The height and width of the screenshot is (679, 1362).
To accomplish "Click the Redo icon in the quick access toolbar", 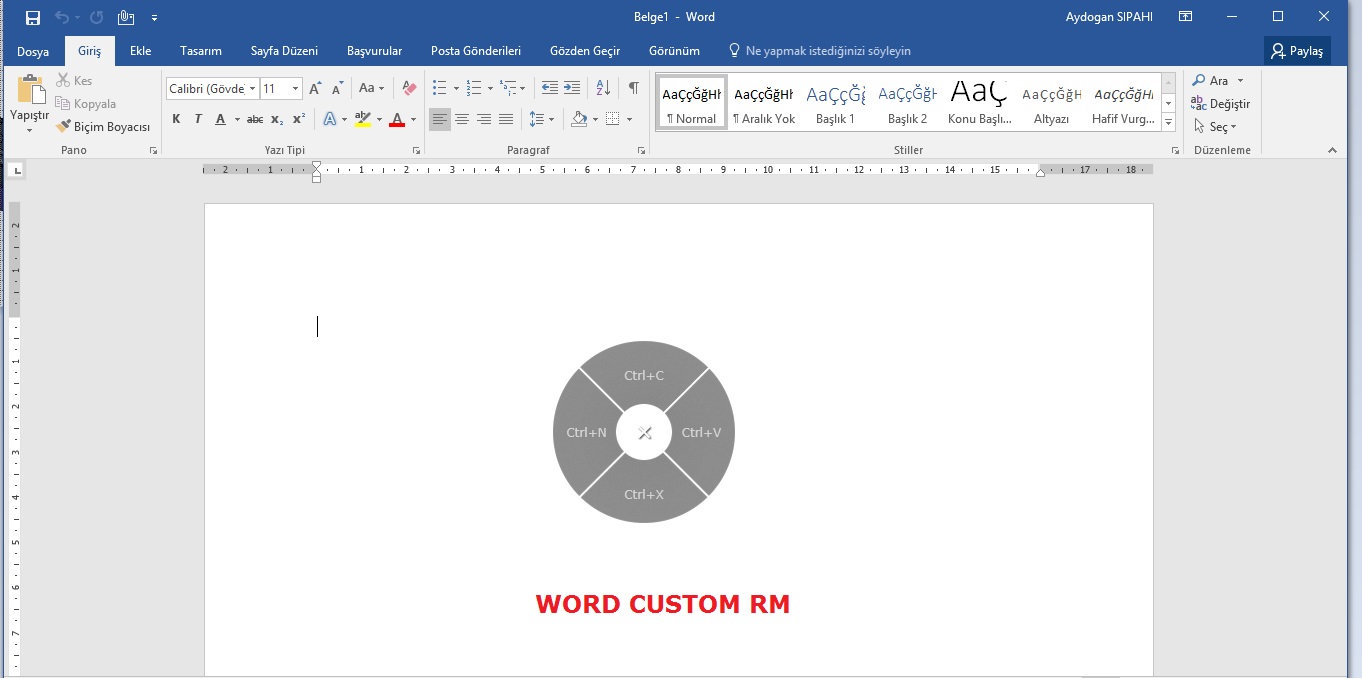I will pyautogui.click(x=96, y=17).
